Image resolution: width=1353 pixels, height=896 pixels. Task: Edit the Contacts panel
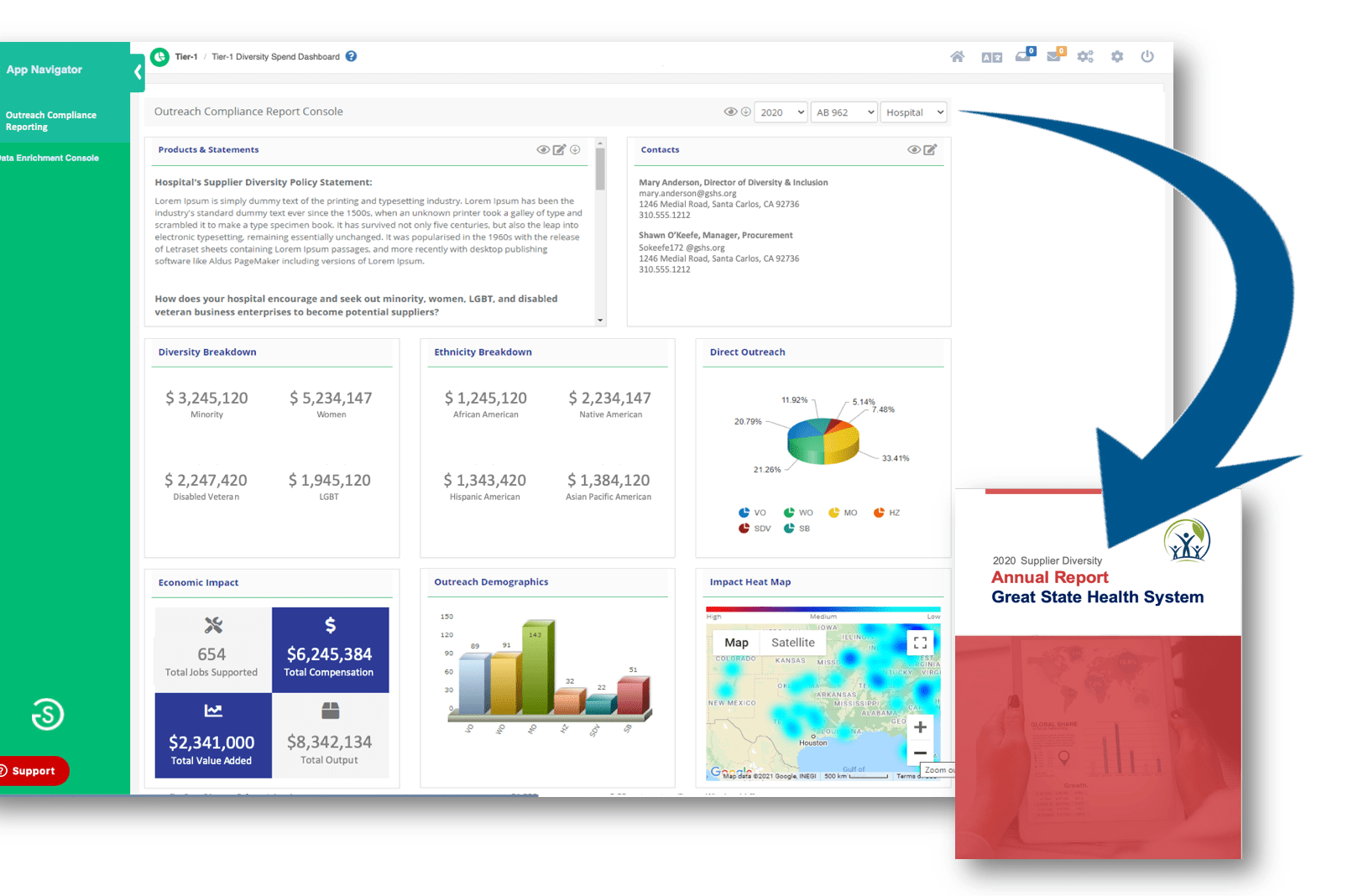[x=930, y=149]
